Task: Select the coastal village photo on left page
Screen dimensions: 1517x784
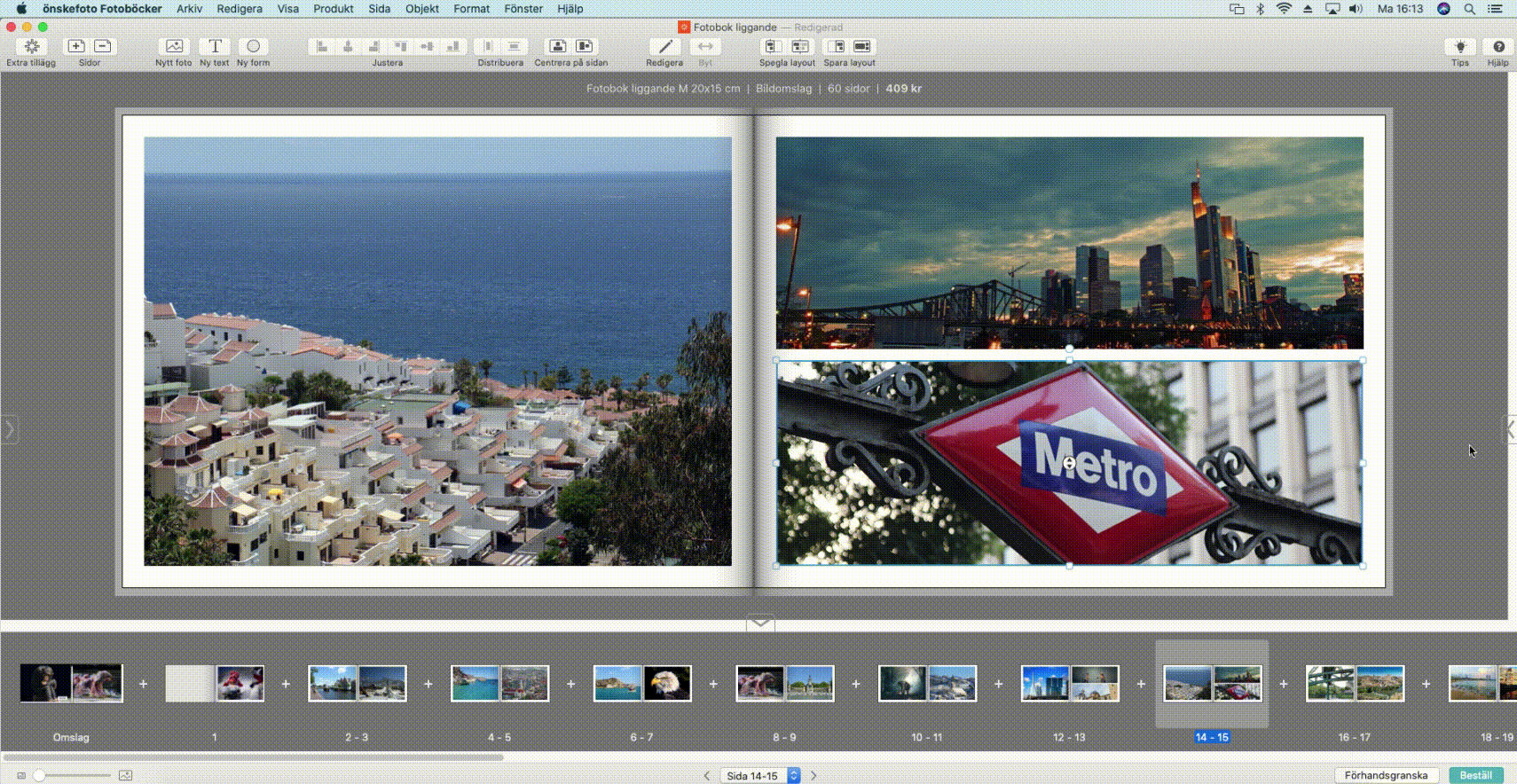Action: coord(438,351)
